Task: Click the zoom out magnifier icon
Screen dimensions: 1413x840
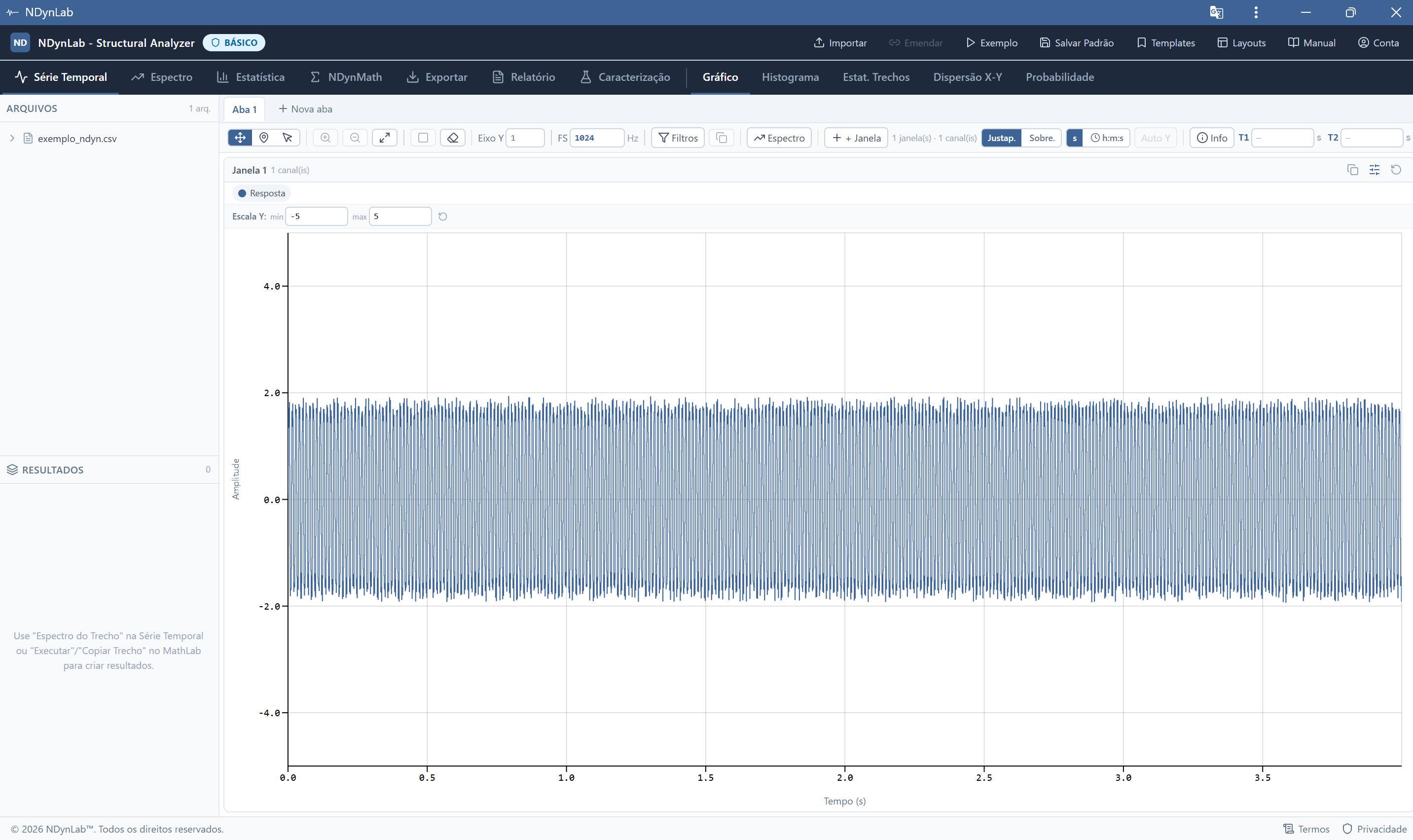Action: [x=355, y=138]
